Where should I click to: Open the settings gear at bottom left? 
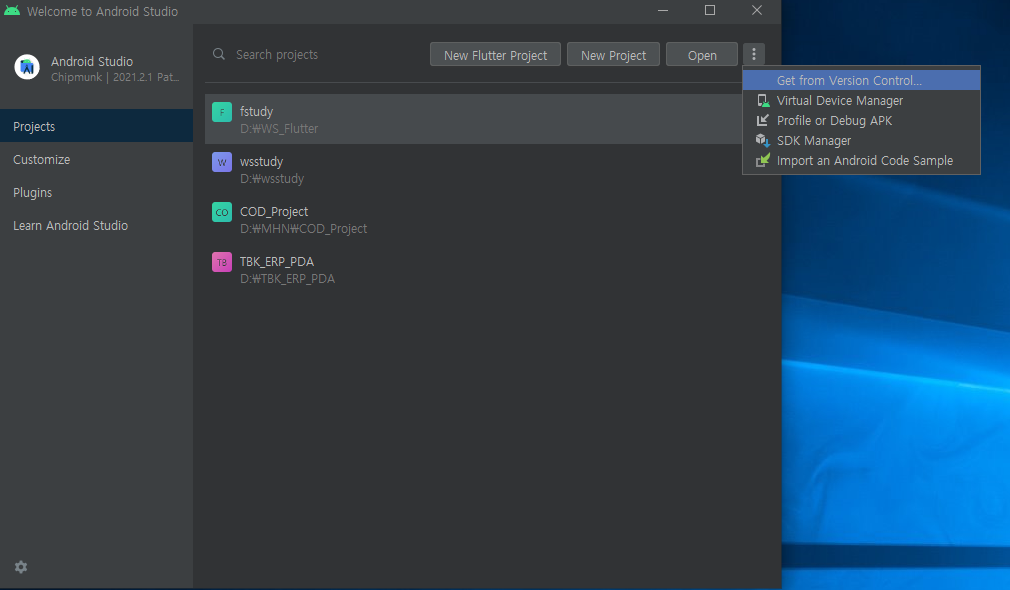21,567
